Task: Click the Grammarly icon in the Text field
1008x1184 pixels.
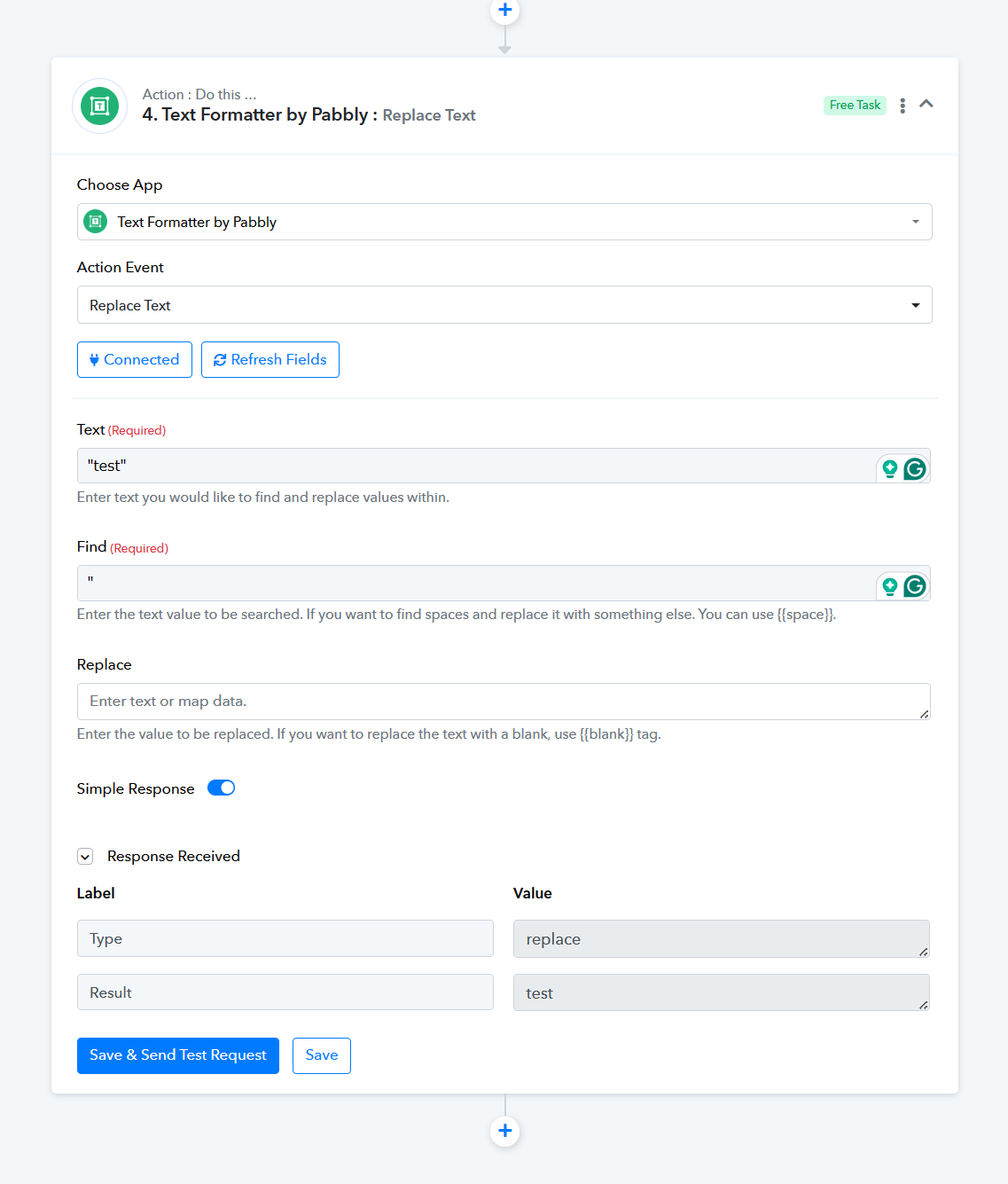Action: [x=915, y=468]
